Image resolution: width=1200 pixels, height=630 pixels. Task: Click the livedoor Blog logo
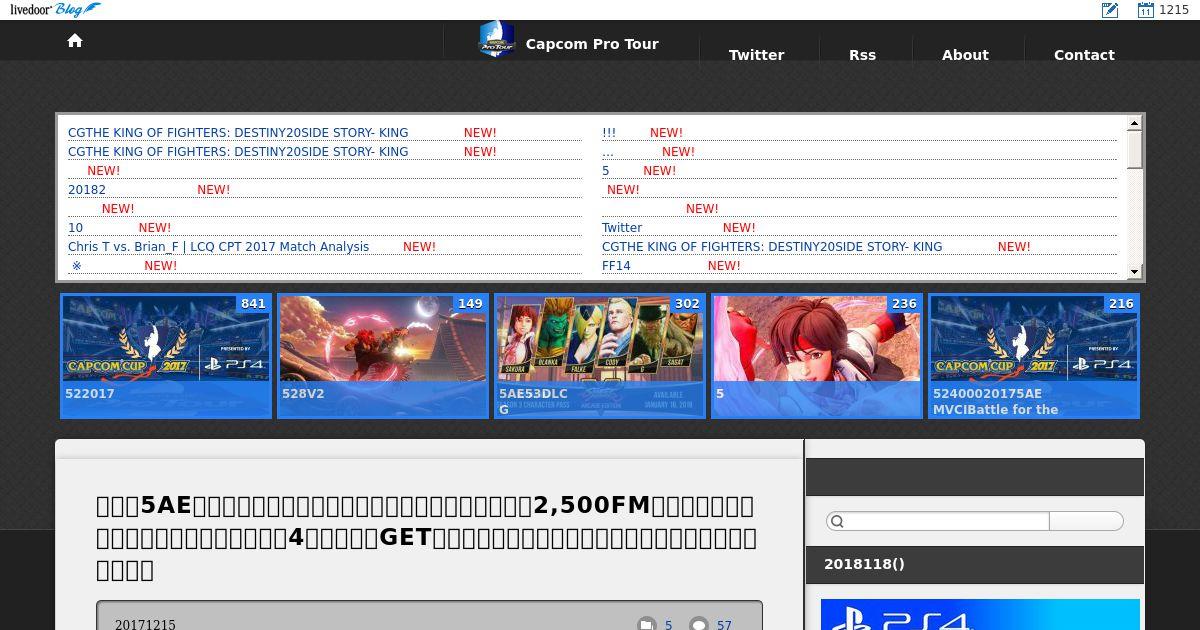pyautogui.click(x=55, y=10)
